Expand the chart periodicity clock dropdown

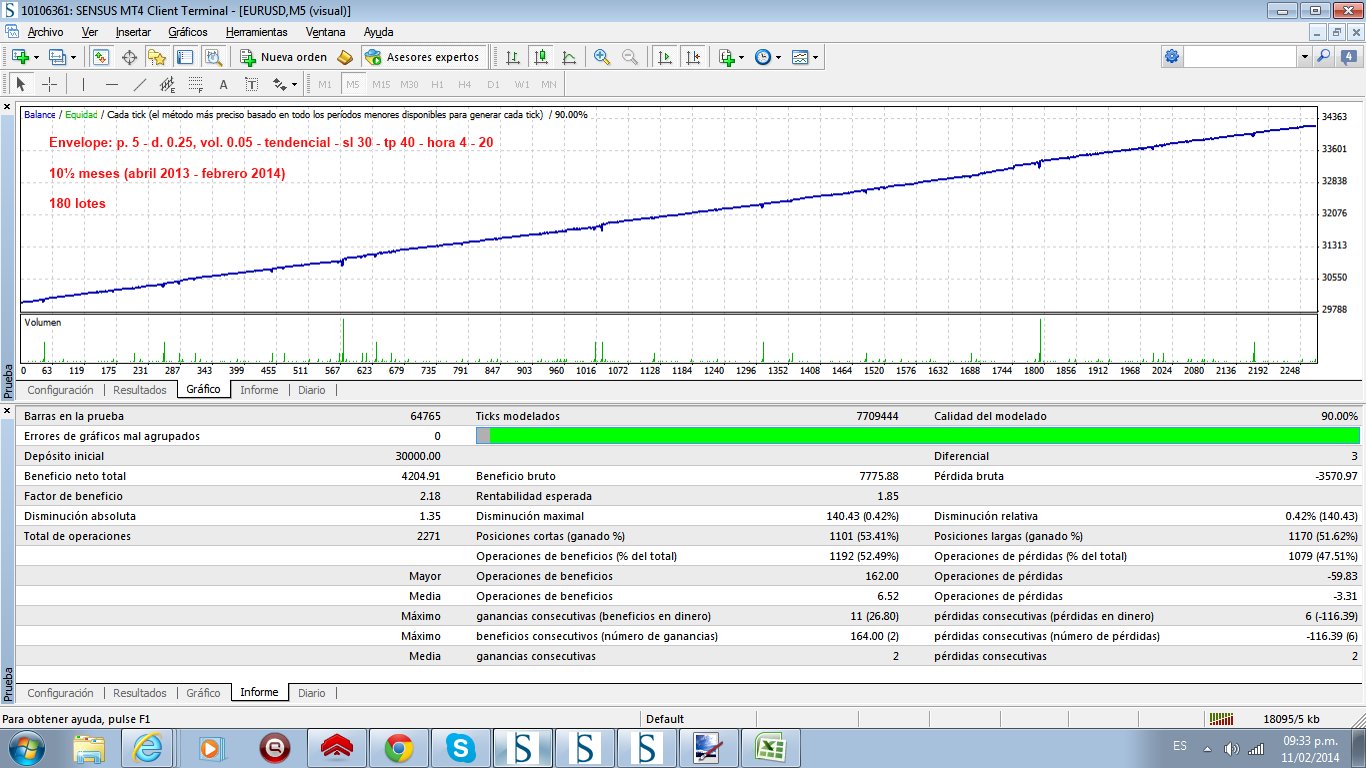779,57
